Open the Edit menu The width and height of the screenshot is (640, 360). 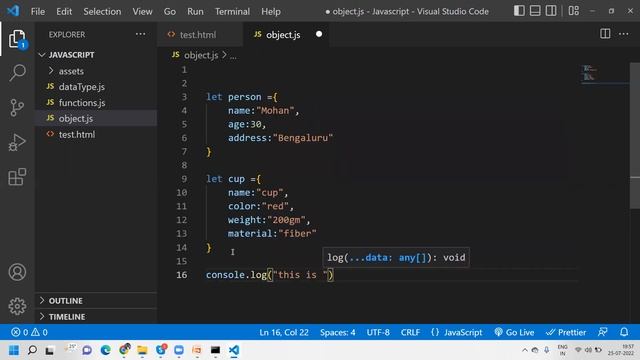[x=64, y=11]
